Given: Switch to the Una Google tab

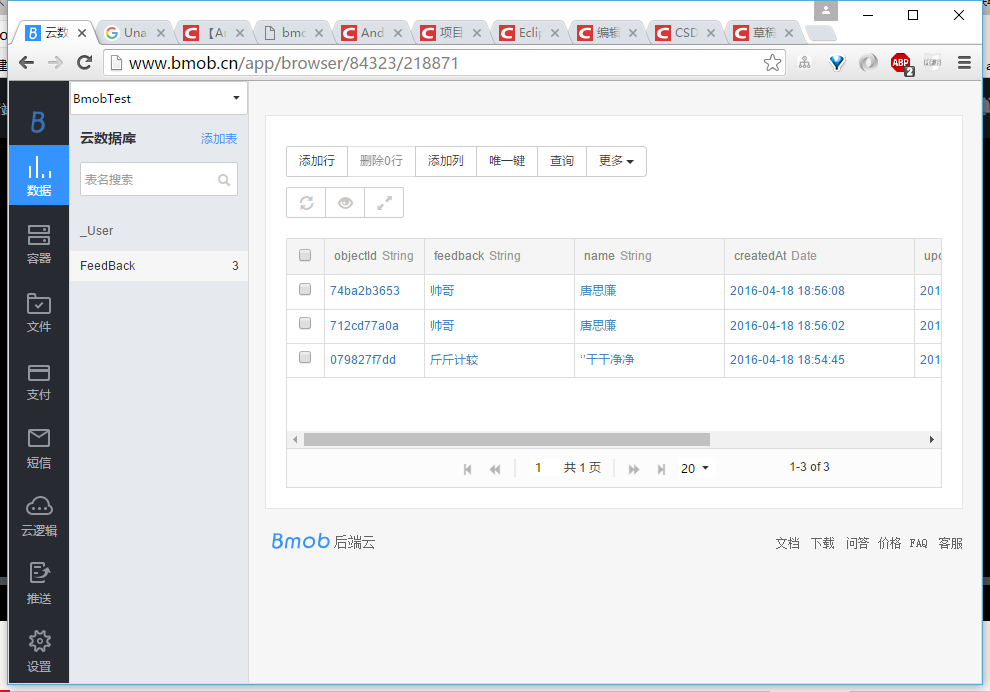Looking at the screenshot, I should tap(136, 33).
